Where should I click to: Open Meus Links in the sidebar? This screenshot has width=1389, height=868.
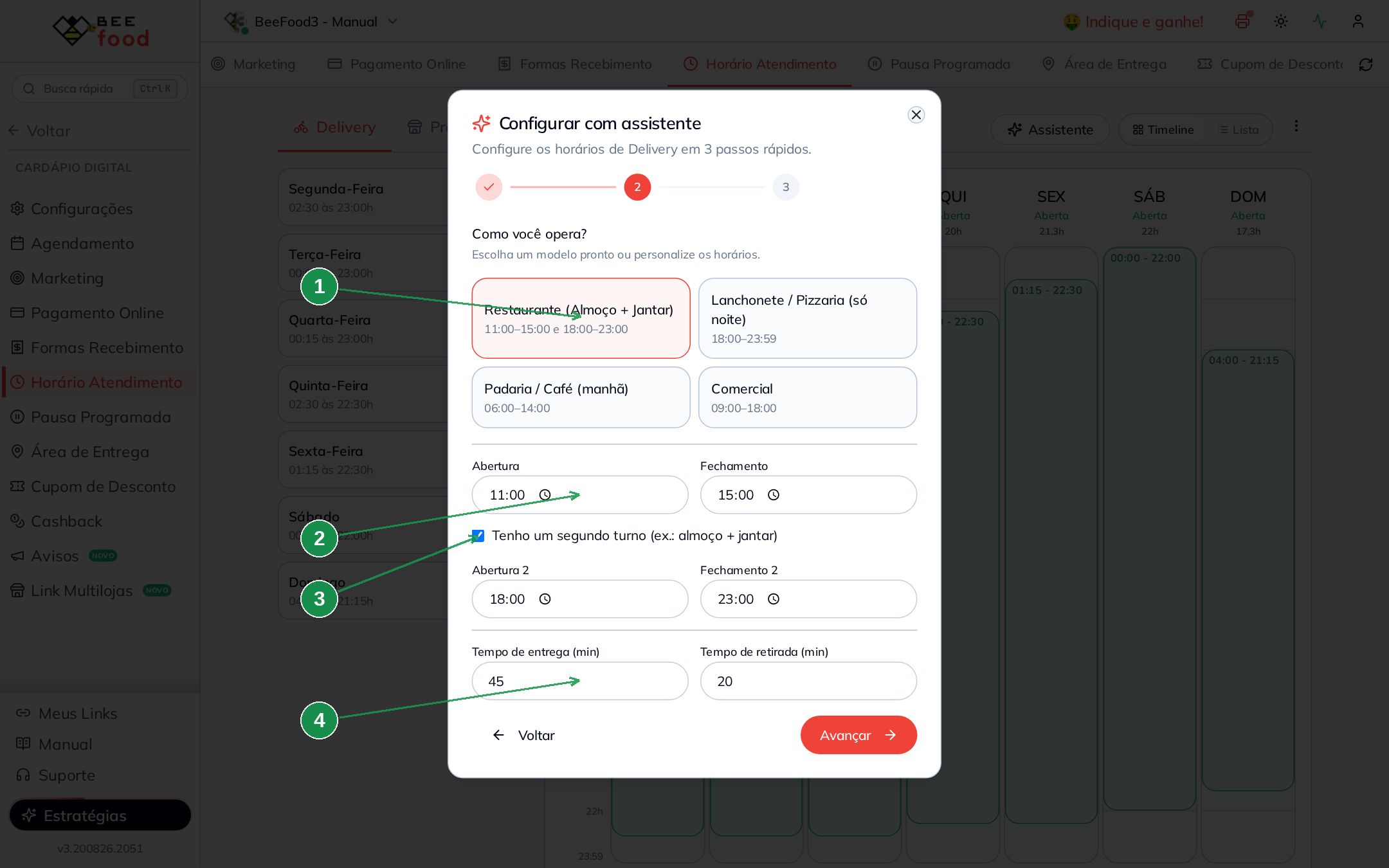pyautogui.click(x=67, y=714)
